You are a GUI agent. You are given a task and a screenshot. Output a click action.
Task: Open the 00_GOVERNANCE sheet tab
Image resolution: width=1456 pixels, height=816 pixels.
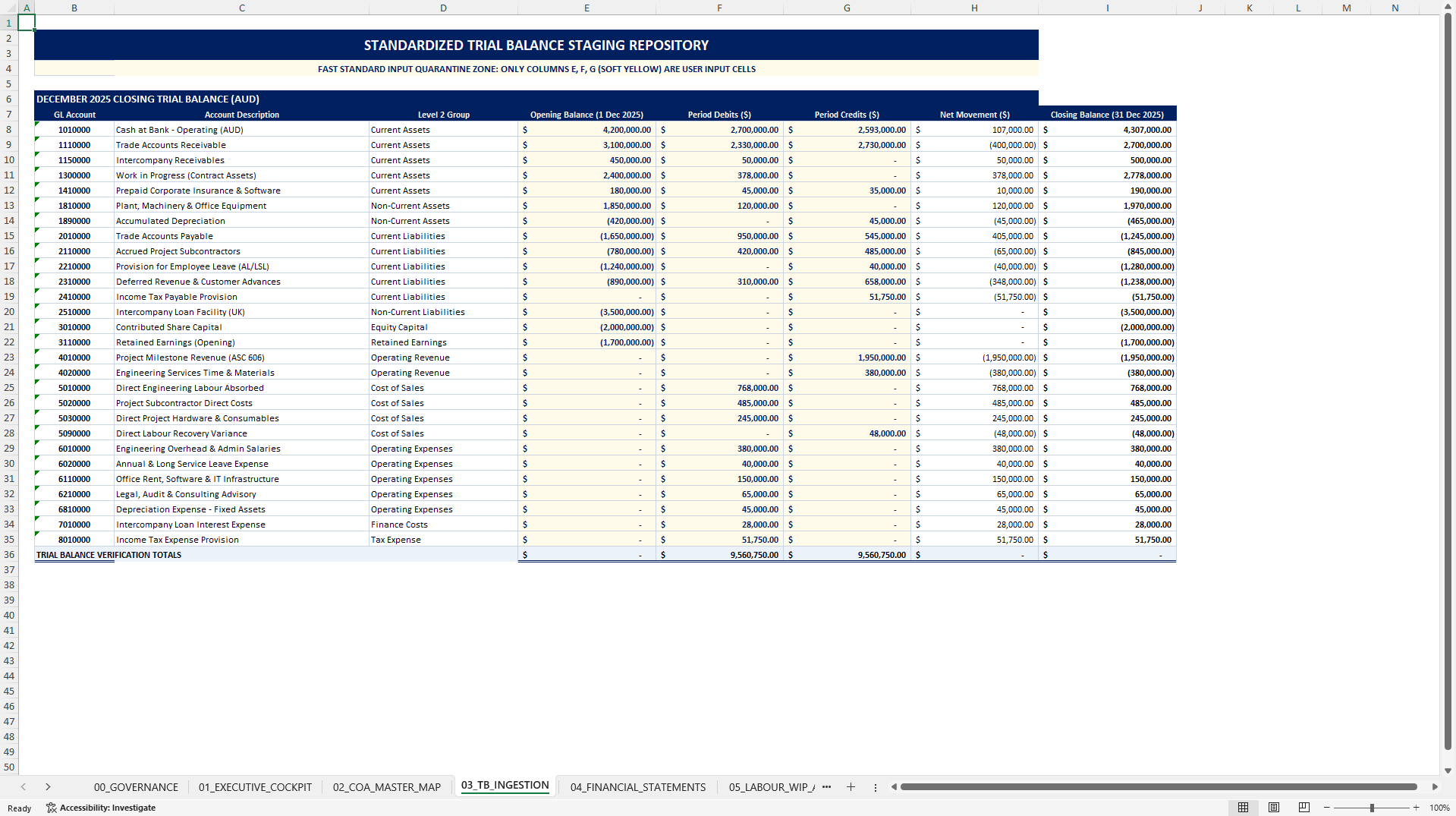[136, 787]
